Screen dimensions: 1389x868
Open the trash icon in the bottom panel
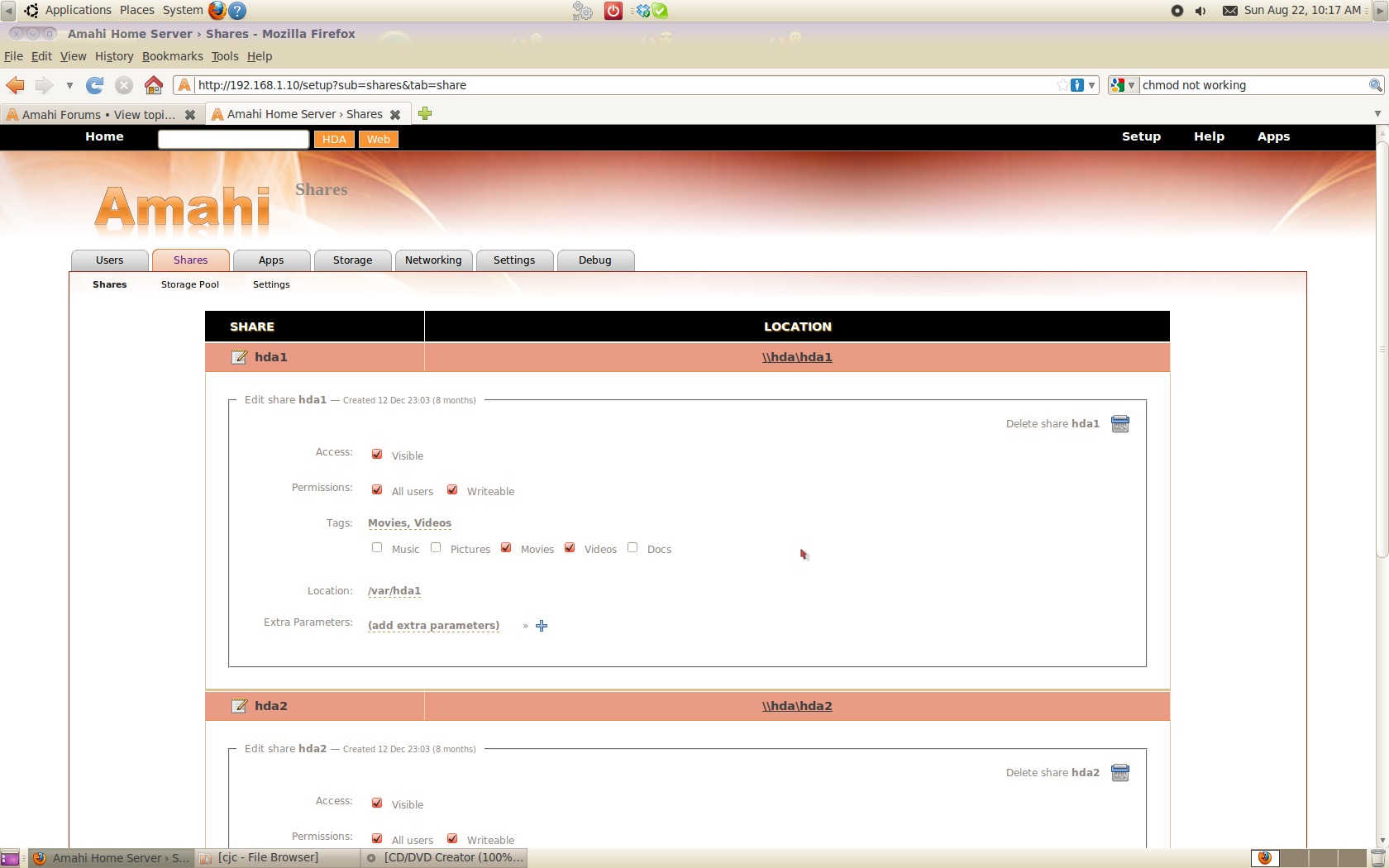(1378, 858)
